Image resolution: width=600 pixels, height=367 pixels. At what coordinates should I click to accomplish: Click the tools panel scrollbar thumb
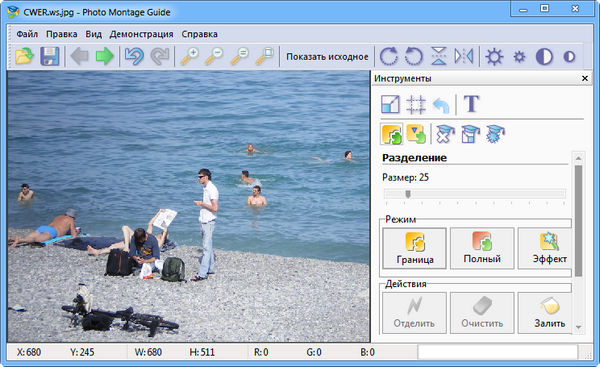pos(578,220)
